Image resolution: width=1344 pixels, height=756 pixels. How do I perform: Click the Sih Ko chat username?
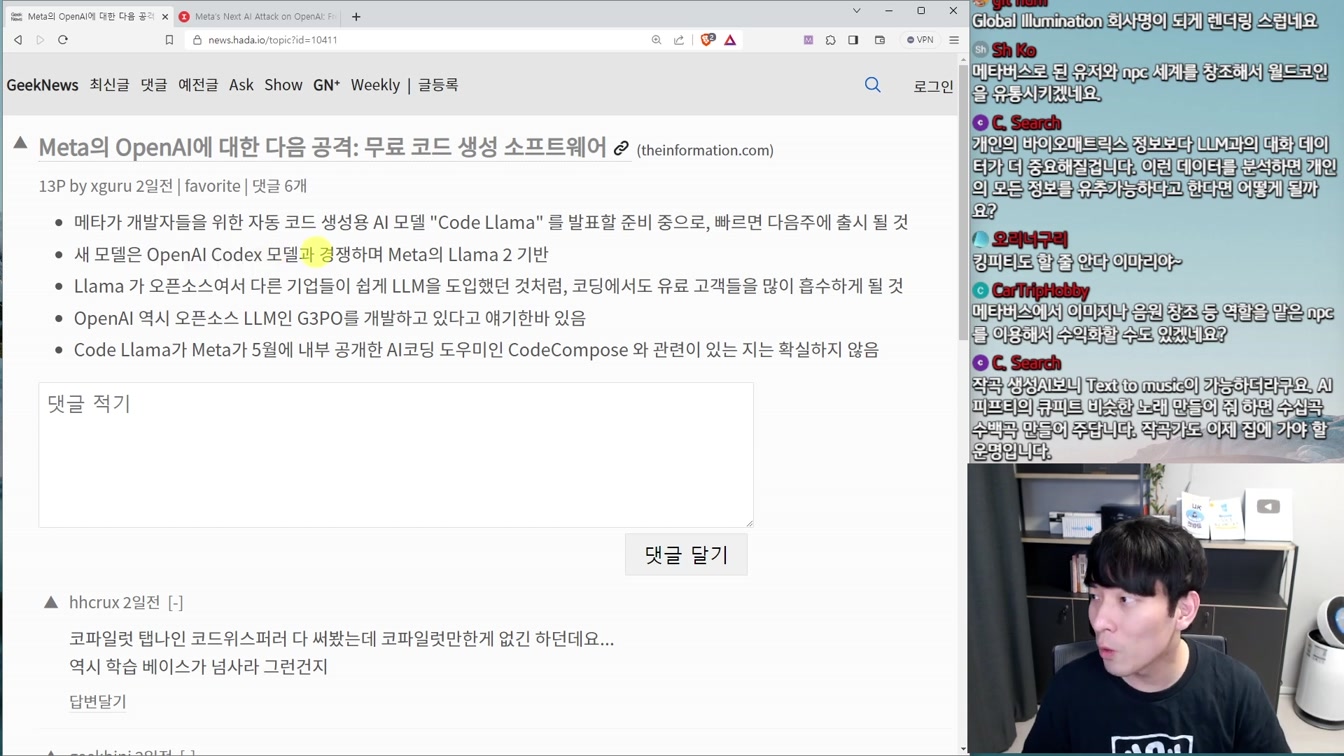1013,50
